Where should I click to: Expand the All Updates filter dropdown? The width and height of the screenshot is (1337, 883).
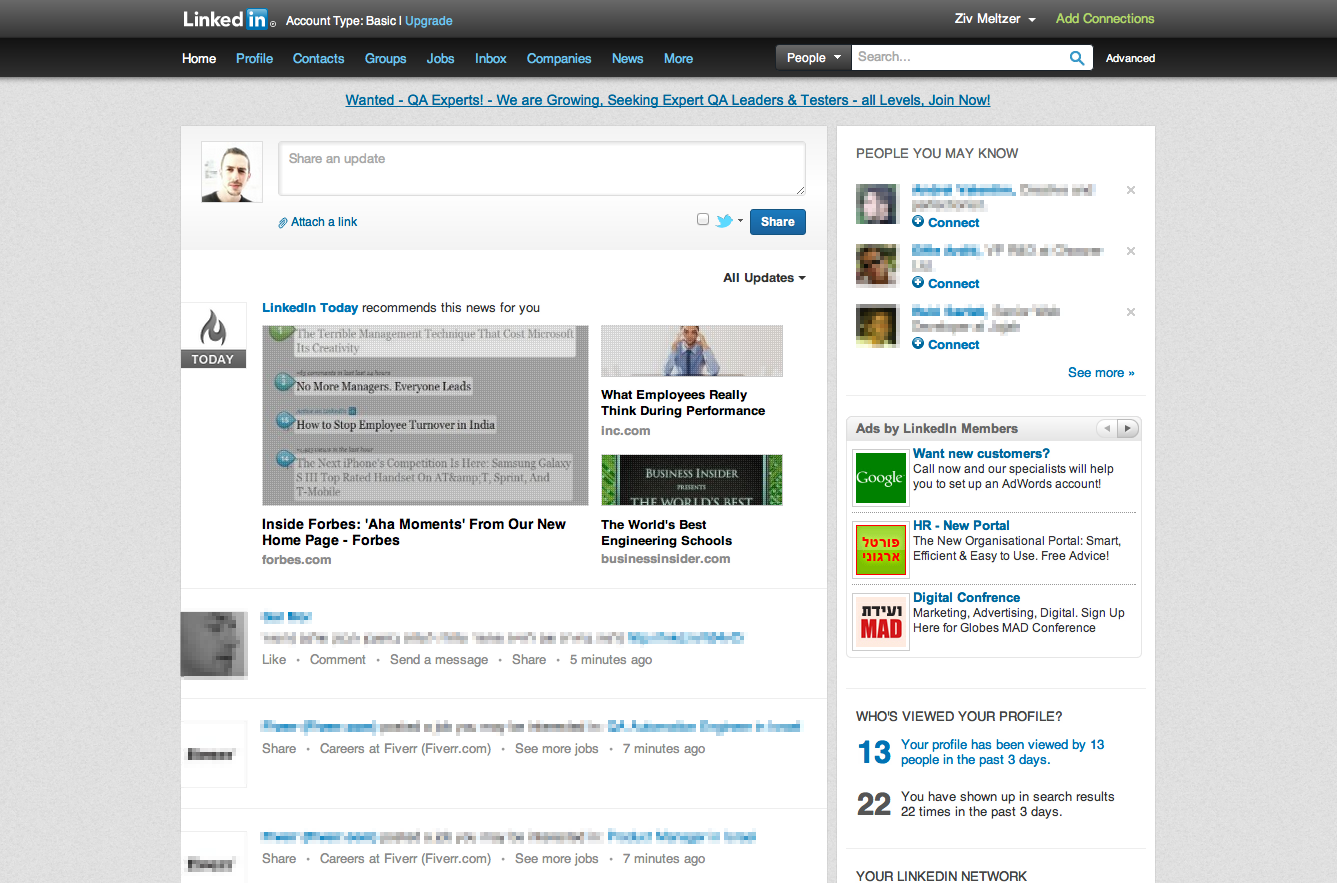(764, 278)
